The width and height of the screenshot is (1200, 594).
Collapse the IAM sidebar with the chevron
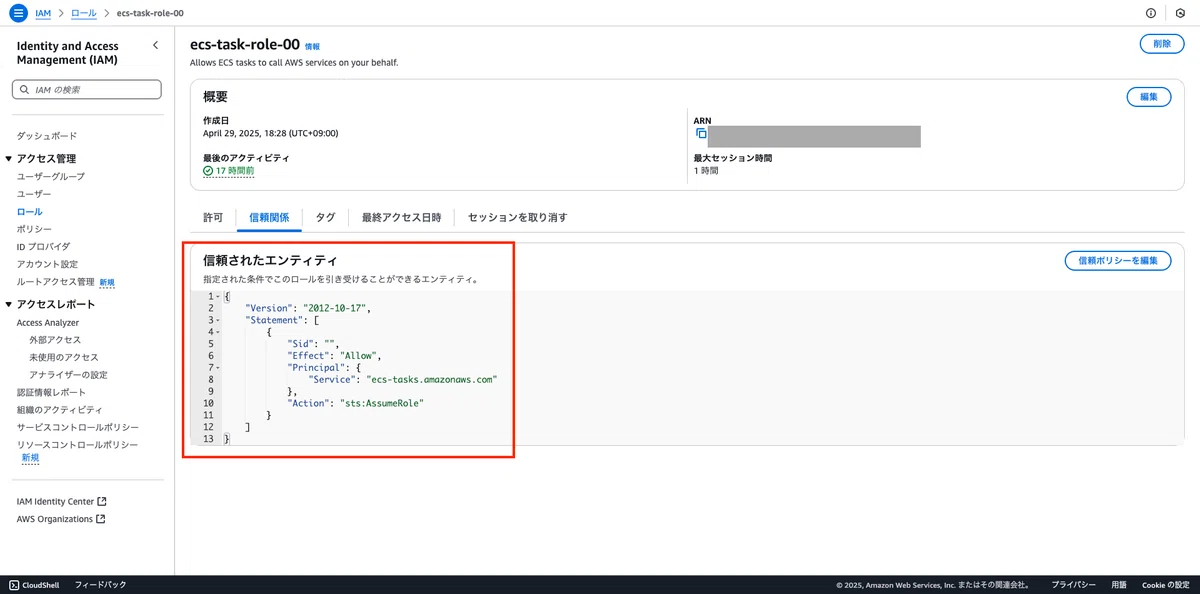click(x=155, y=46)
